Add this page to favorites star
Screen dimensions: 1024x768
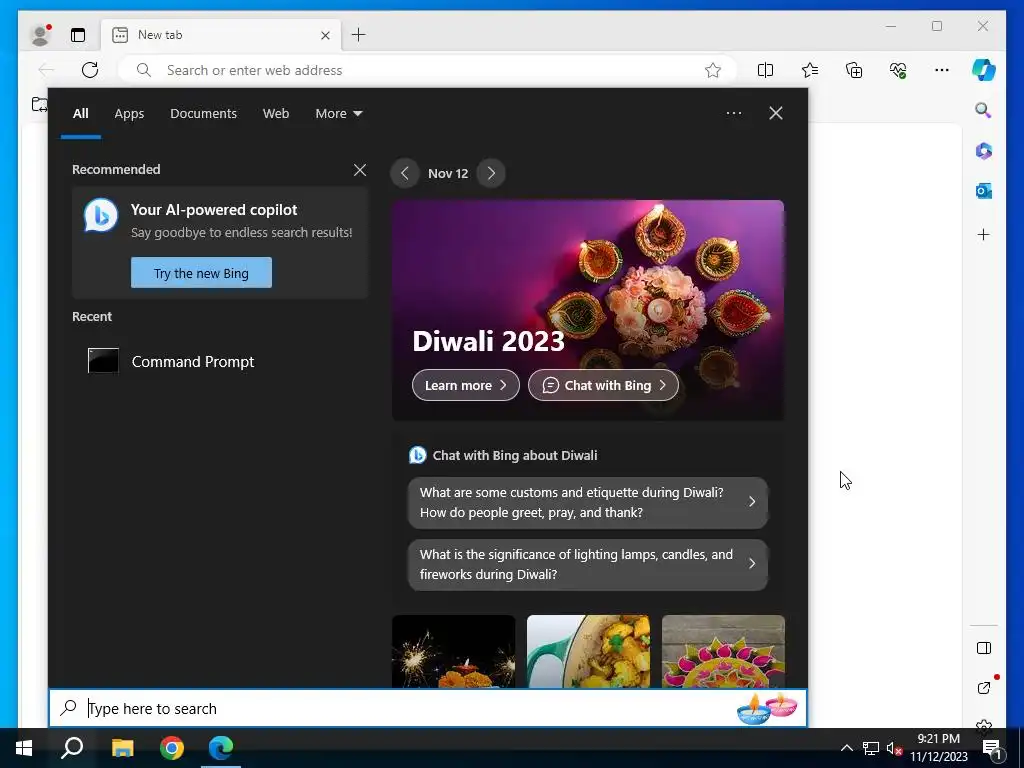click(712, 70)
